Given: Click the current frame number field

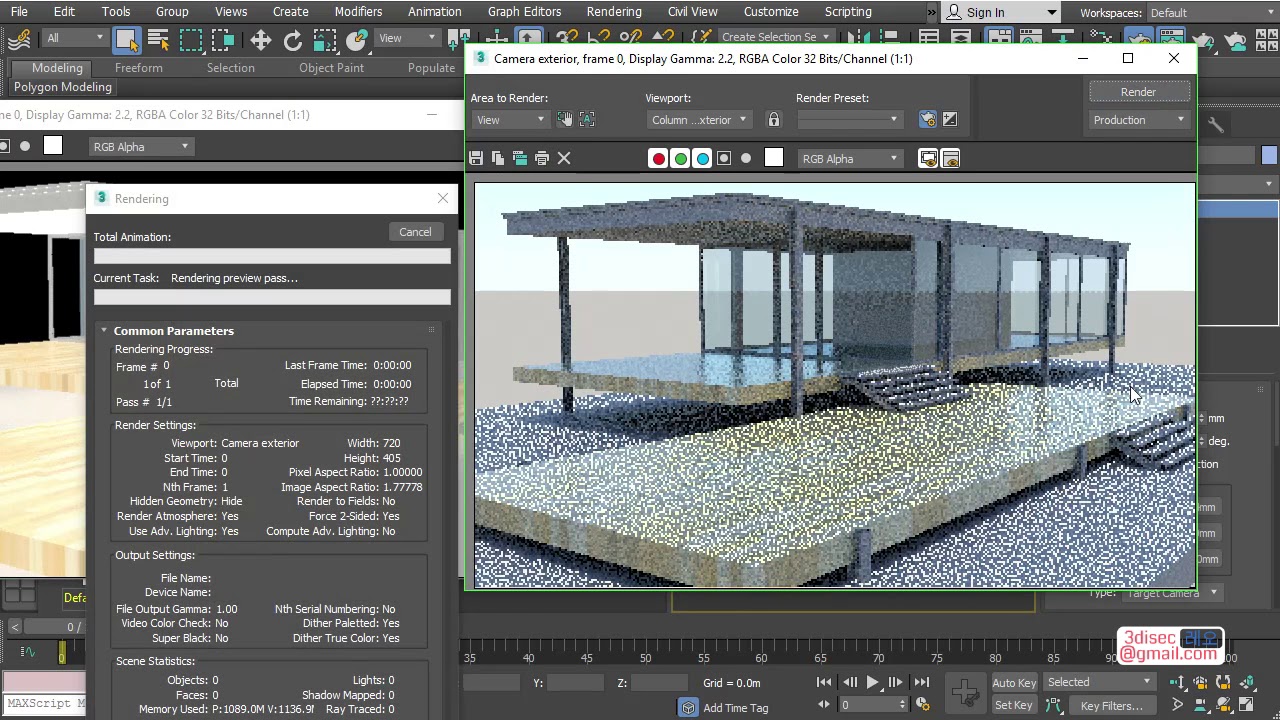Looking at the screenshot, I should tap(865, 705).
